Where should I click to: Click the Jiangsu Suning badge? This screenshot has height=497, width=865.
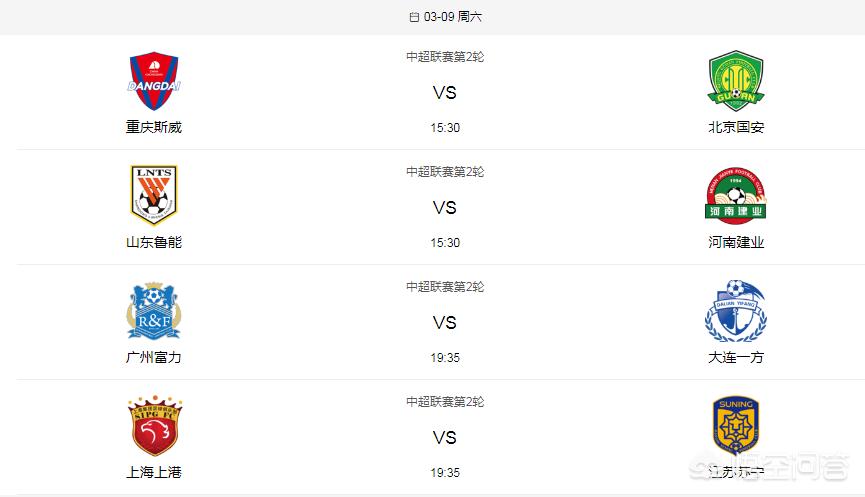point(736,425)
